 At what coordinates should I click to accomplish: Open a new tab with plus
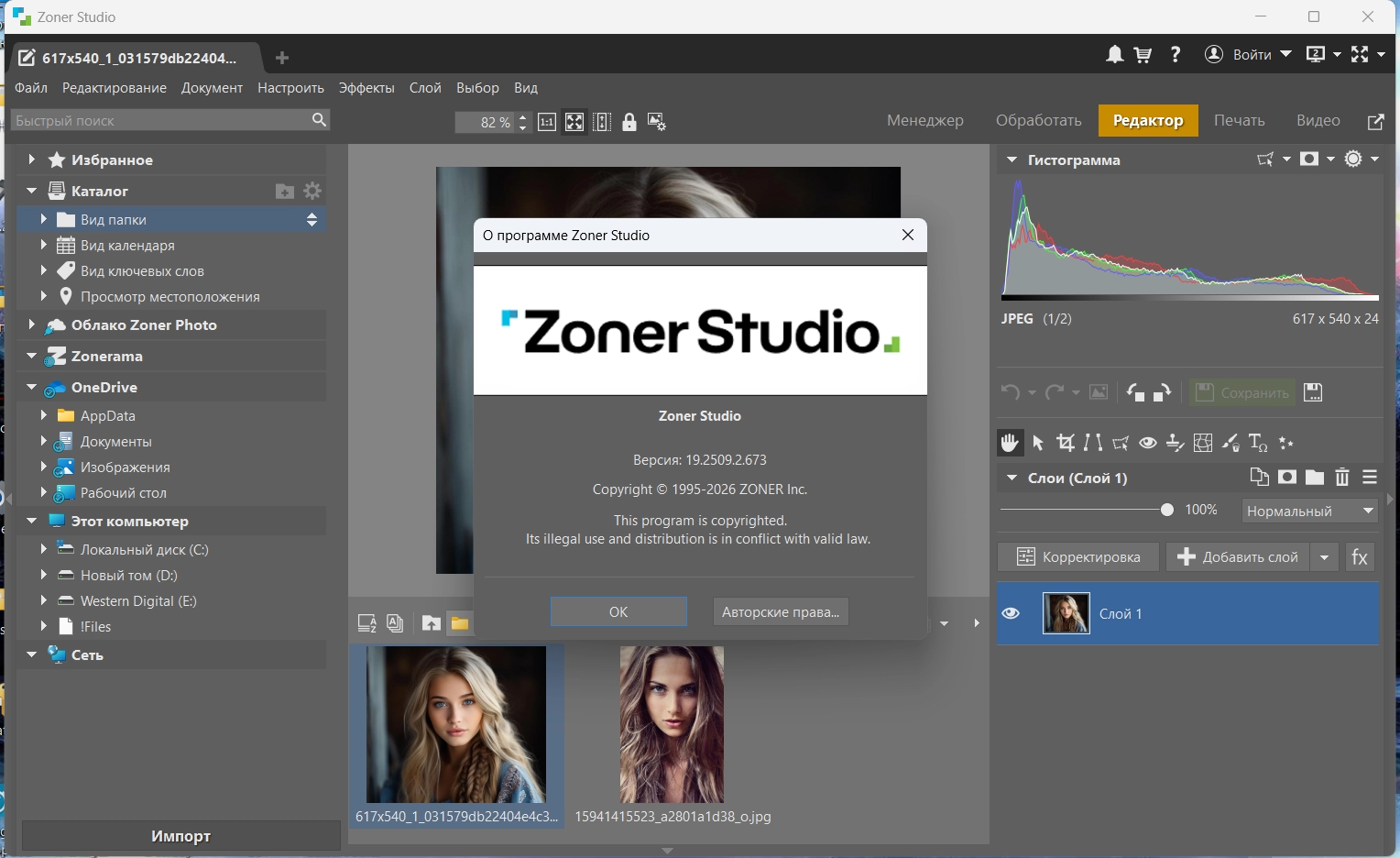pyautogui.click(x=282, y=58)
